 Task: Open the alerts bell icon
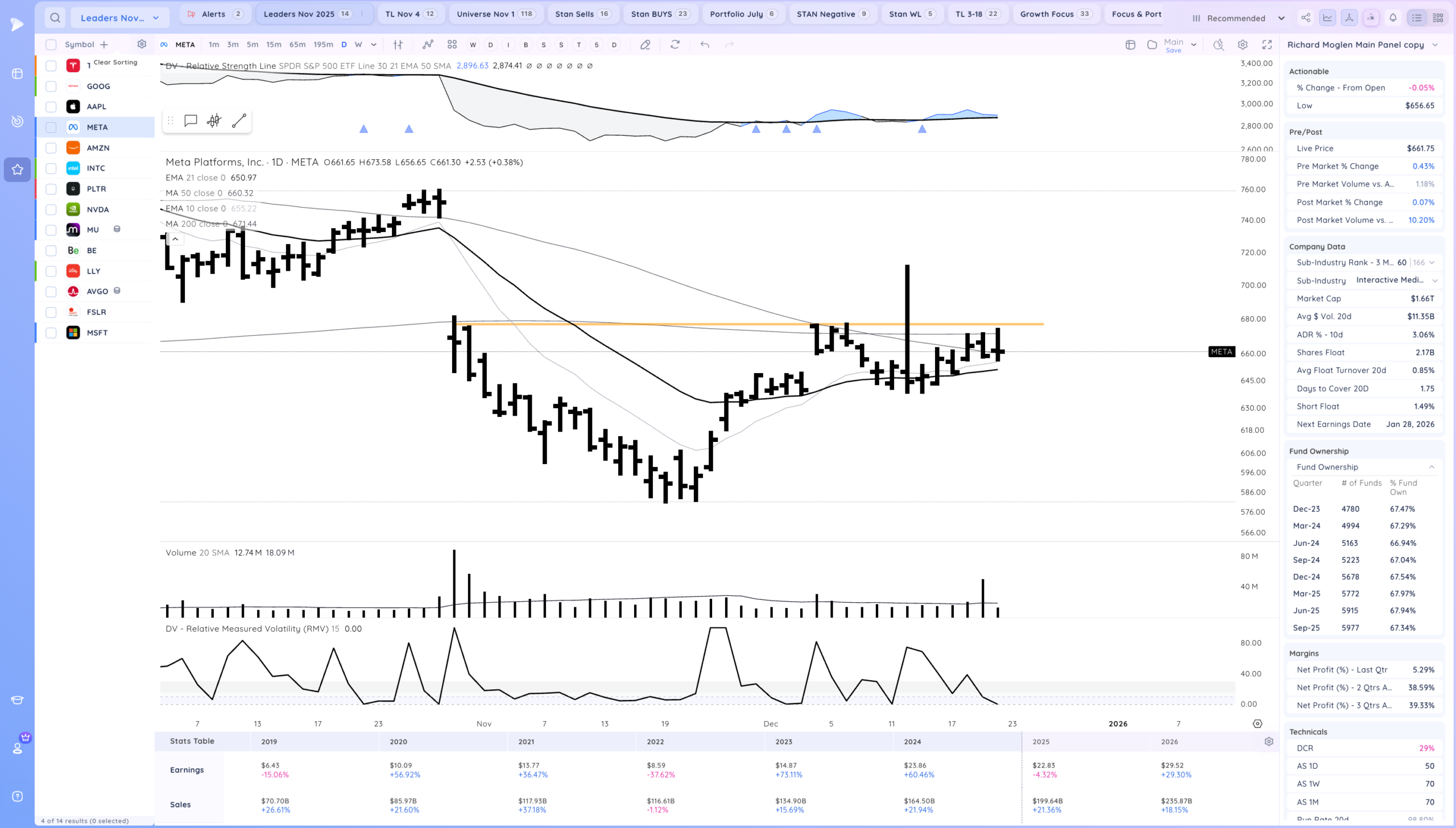tap(1393, 18)
